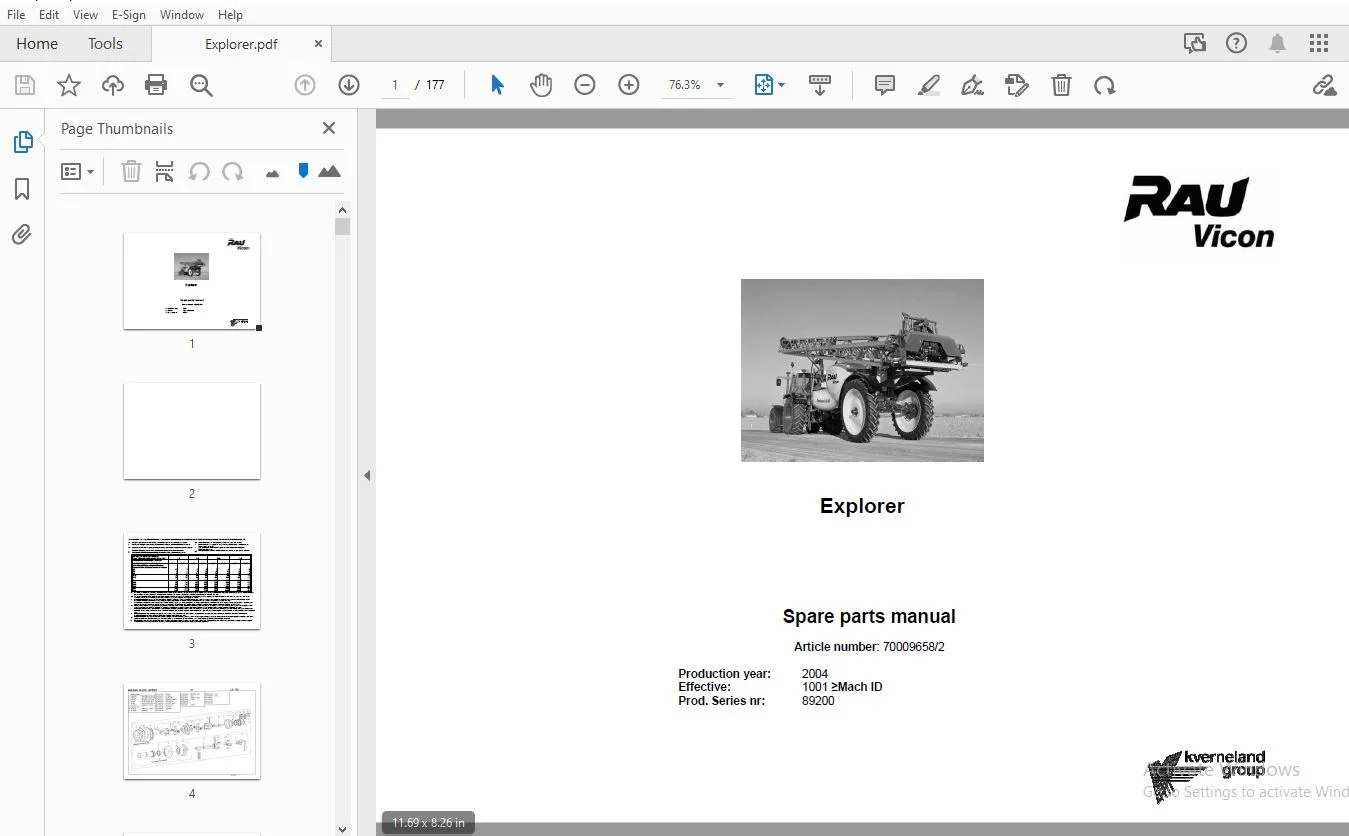Viewport: 1349px width, 836px height.
Task: Open the help question mark icon
Action: [x=1237, y=44]
